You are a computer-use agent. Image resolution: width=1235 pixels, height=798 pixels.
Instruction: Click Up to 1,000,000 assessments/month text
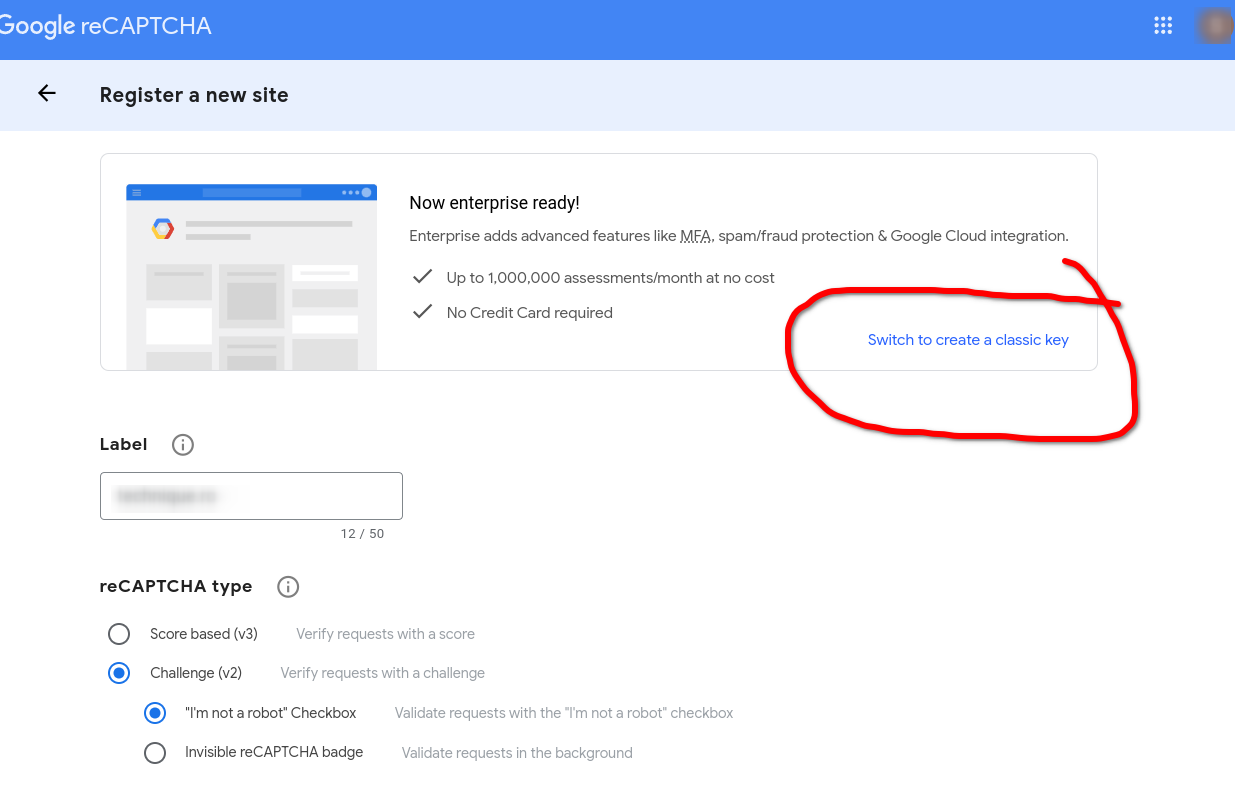click(x=610, y=278)
